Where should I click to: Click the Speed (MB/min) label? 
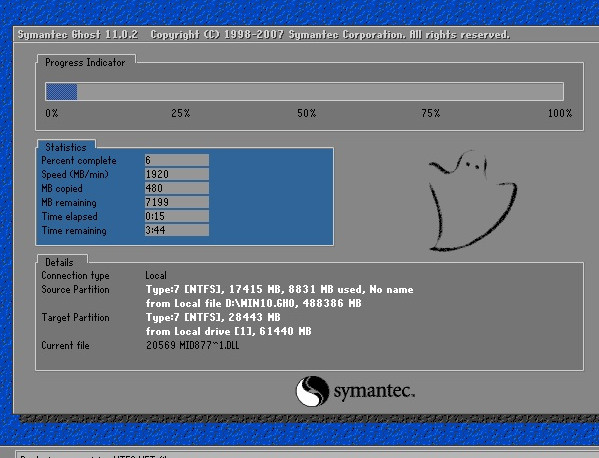[x=75, y=175]
